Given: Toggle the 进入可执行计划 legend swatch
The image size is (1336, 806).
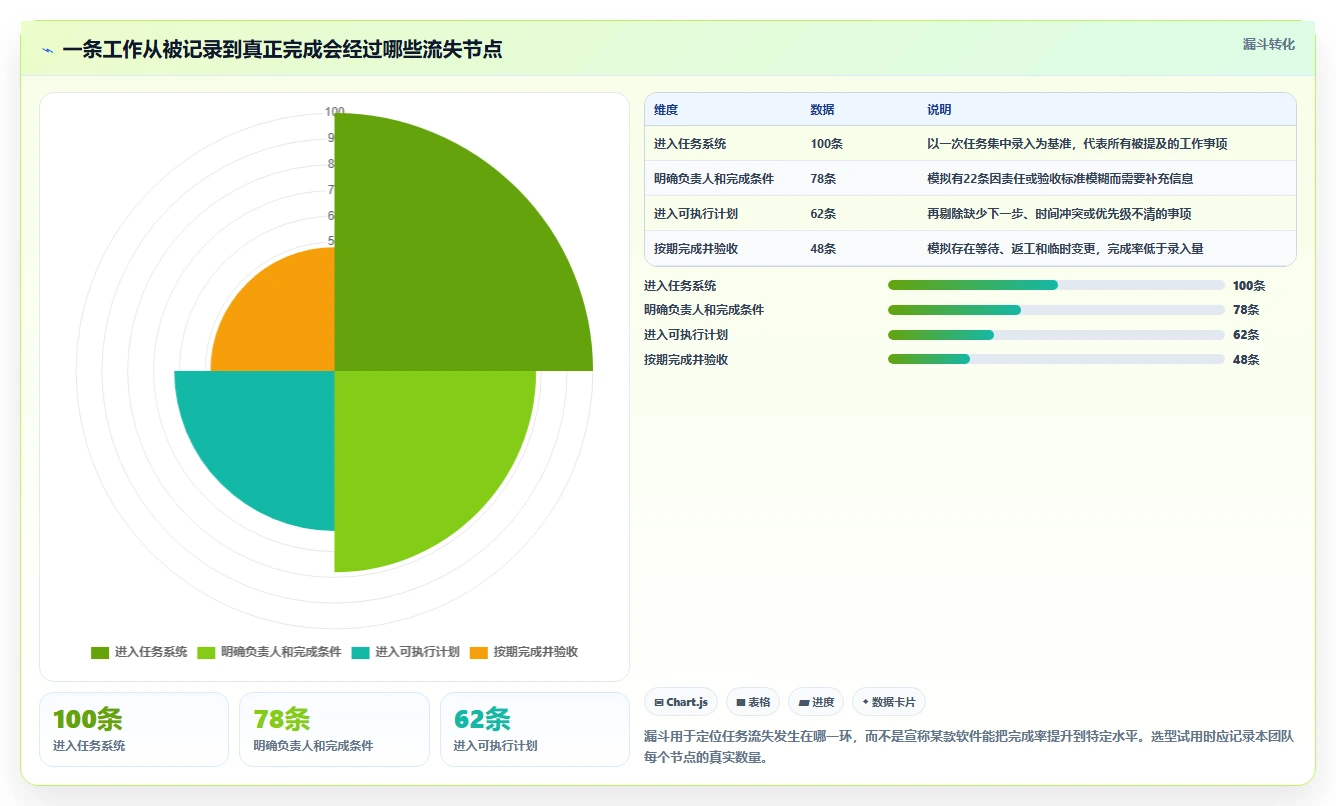Looking at the screenshot, I should pyautogui.click(x=360, y=652).
